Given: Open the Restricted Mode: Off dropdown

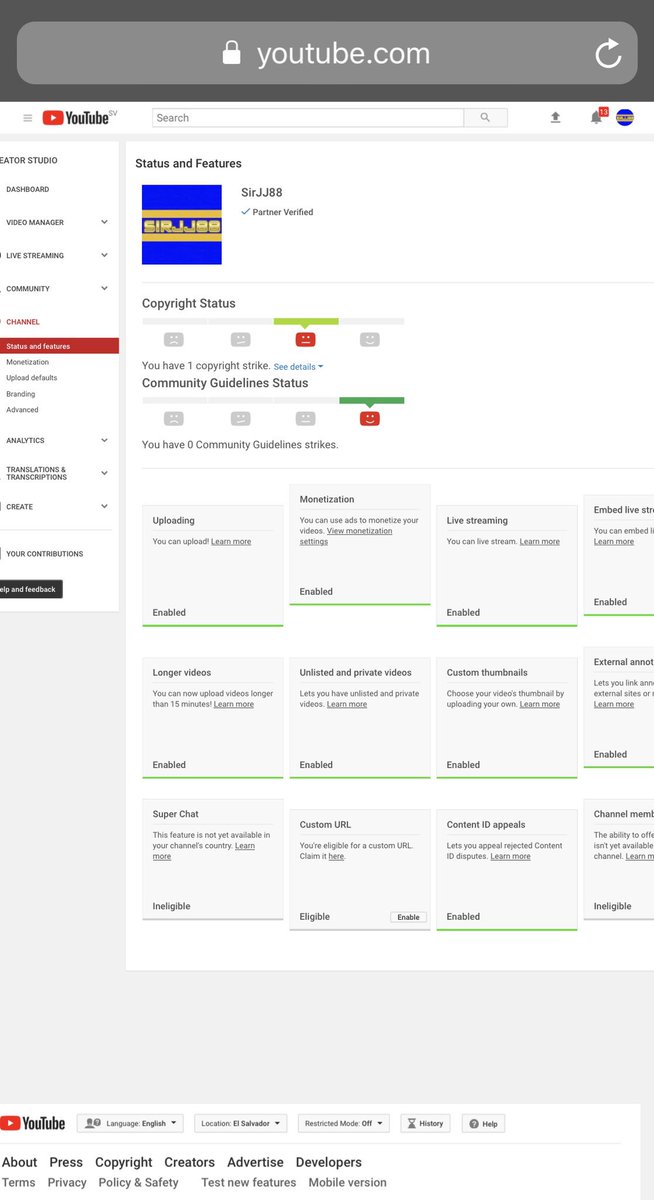Looking at the screenshot, I should 343,1123.
